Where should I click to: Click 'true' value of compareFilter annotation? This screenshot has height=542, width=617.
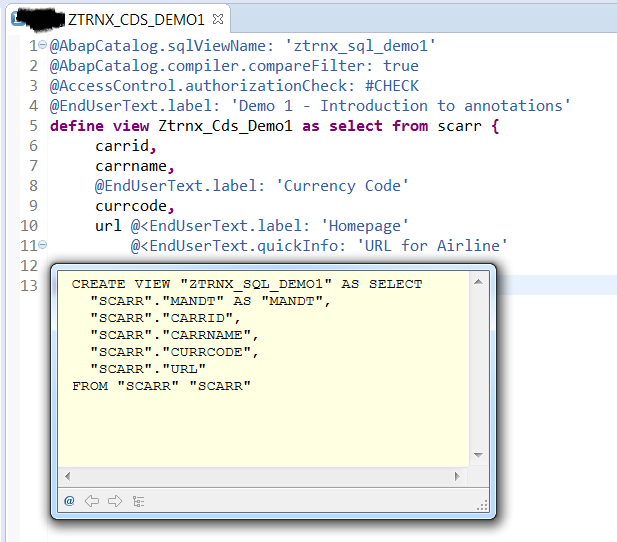click(401, 66)
